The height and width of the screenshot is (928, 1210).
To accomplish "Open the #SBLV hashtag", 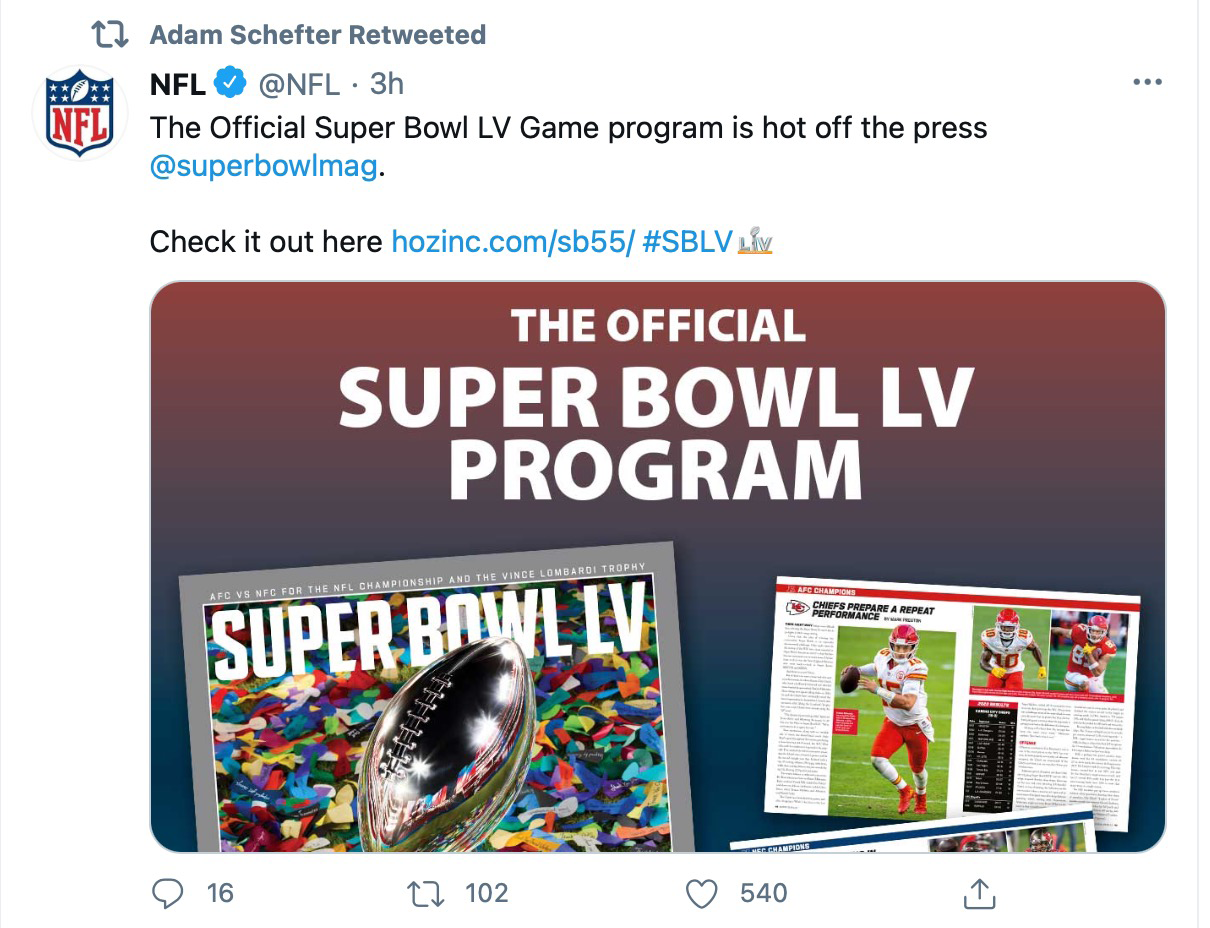I will pos(687,242).
